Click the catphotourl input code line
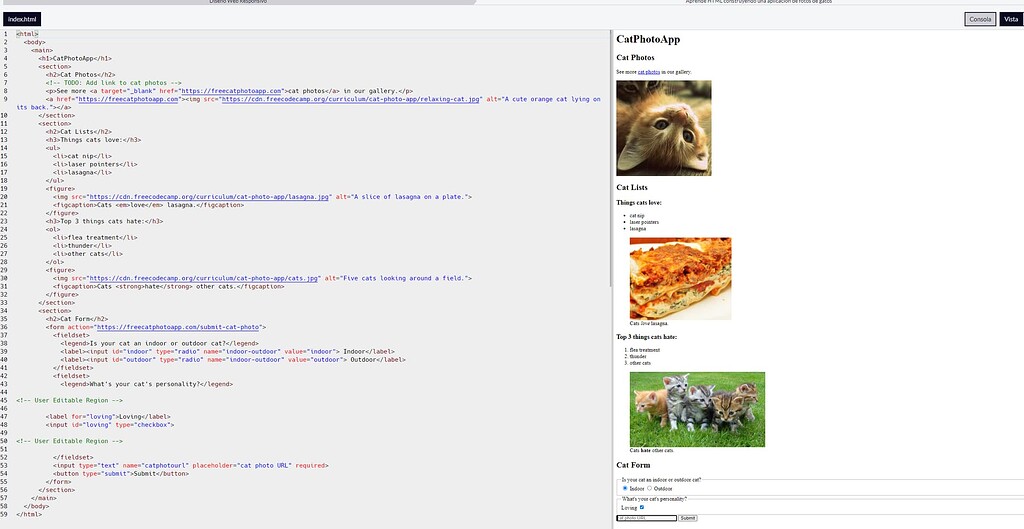Image resolution: width=1024 pixels, height=529 pixels. [191, 466]
